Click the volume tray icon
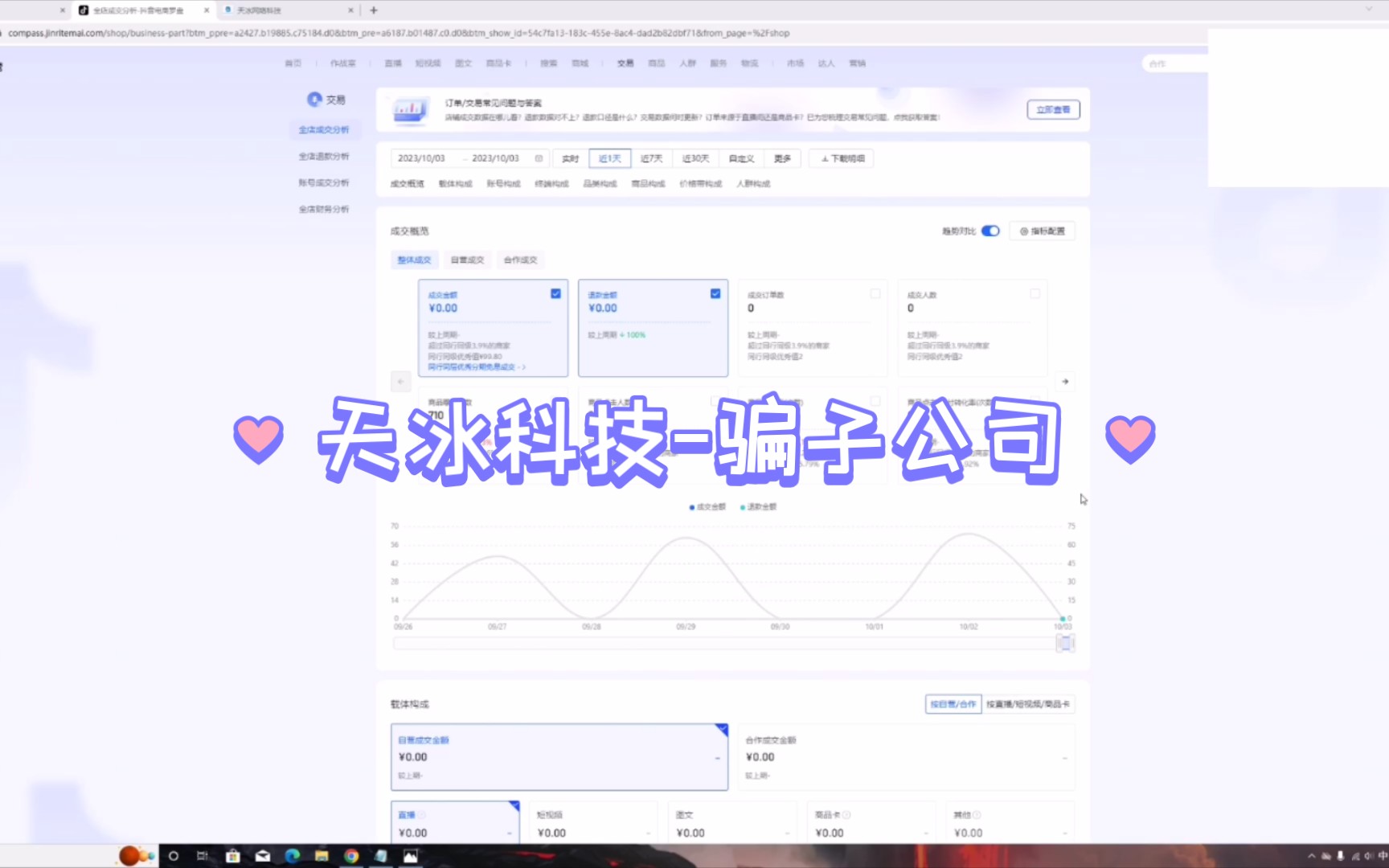The width and height of the screenshot is (1389, 868). click(x=1369, y=856)
